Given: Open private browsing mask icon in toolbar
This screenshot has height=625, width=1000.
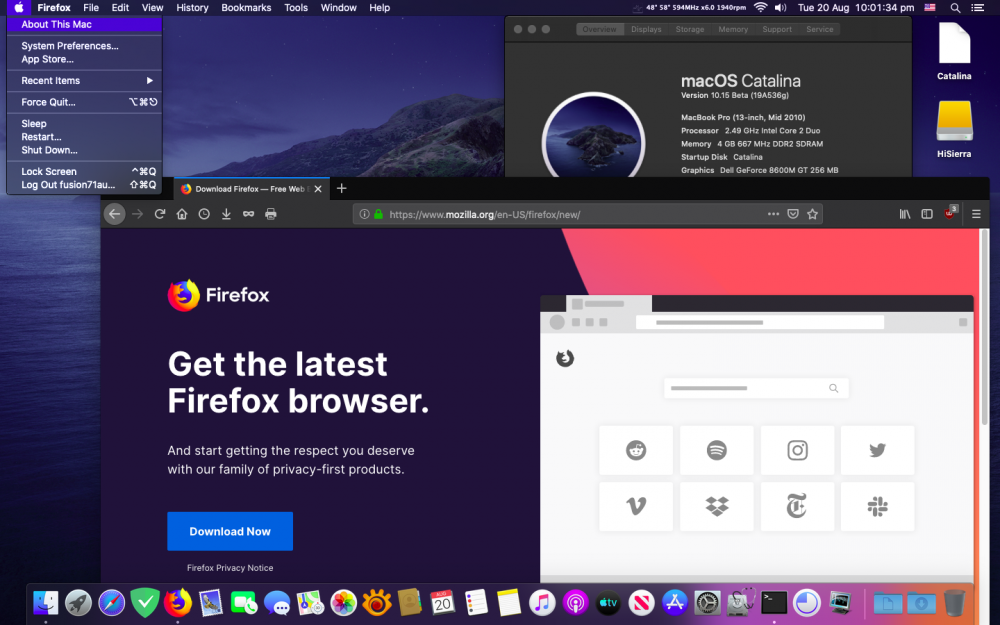Looking at the screenshot, I should 249,214.
